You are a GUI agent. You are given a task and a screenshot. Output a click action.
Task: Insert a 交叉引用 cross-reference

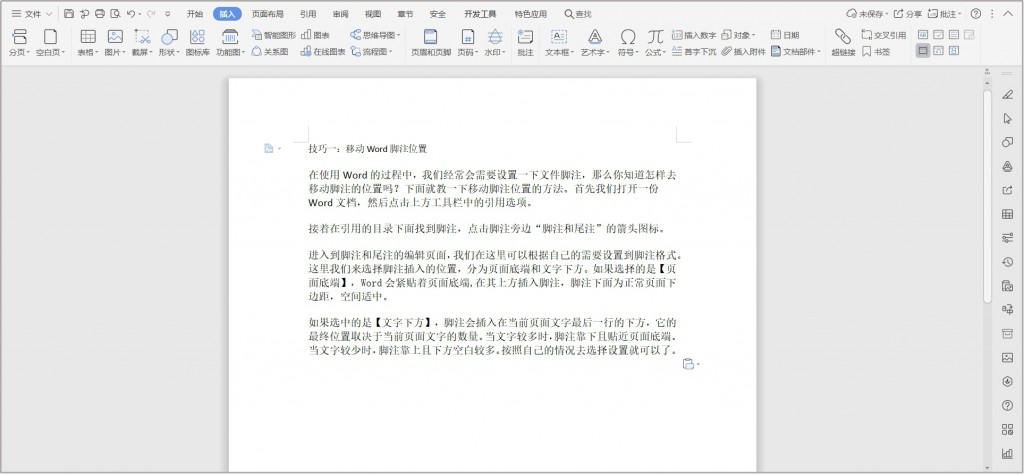click(x=884, y=35)
